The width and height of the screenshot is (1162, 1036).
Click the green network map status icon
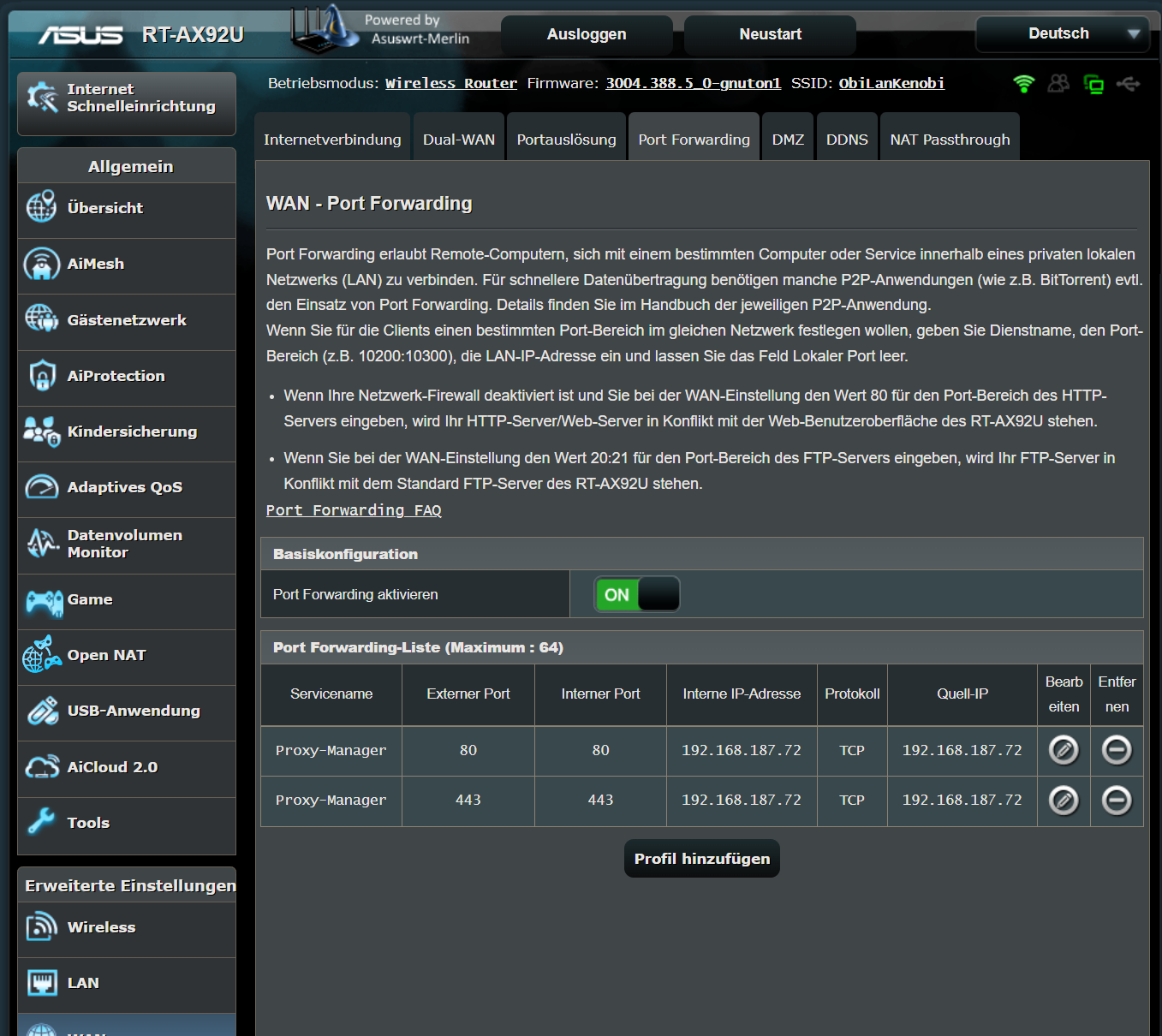[x=1093, y=84]
